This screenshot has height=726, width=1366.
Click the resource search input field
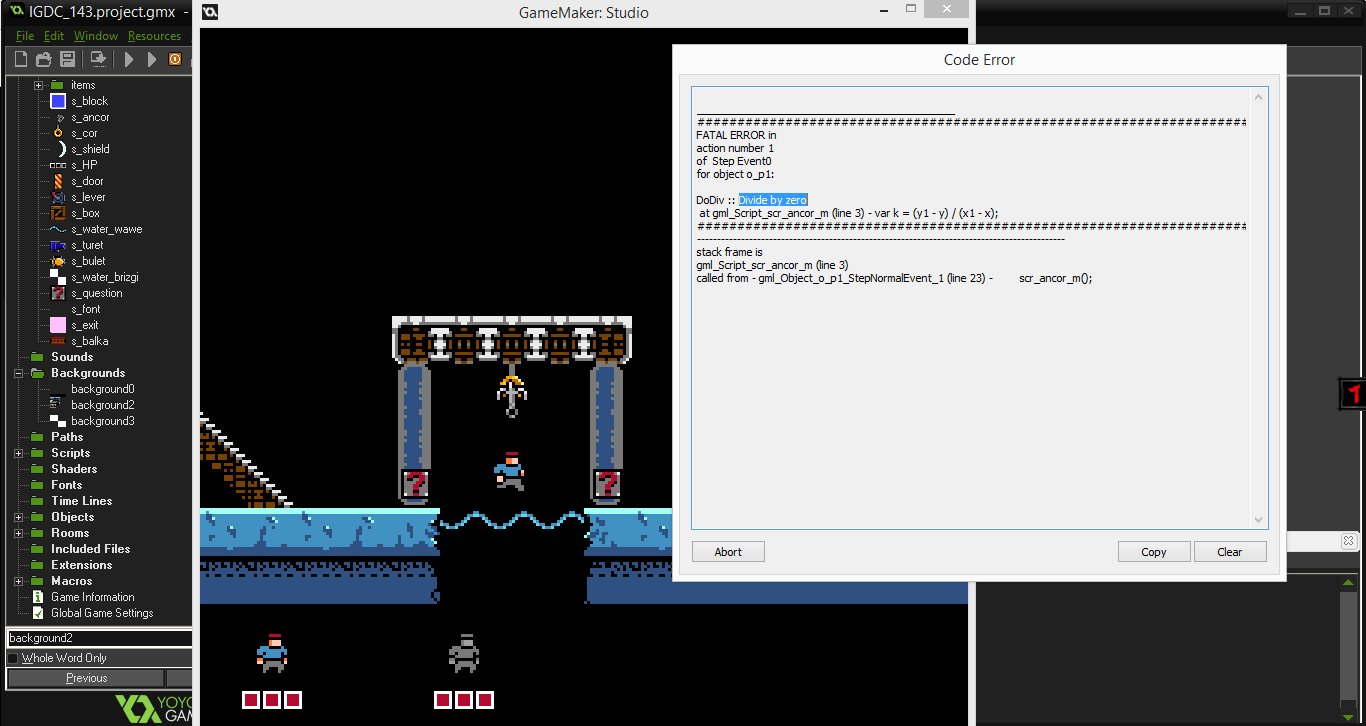point(99,638)
